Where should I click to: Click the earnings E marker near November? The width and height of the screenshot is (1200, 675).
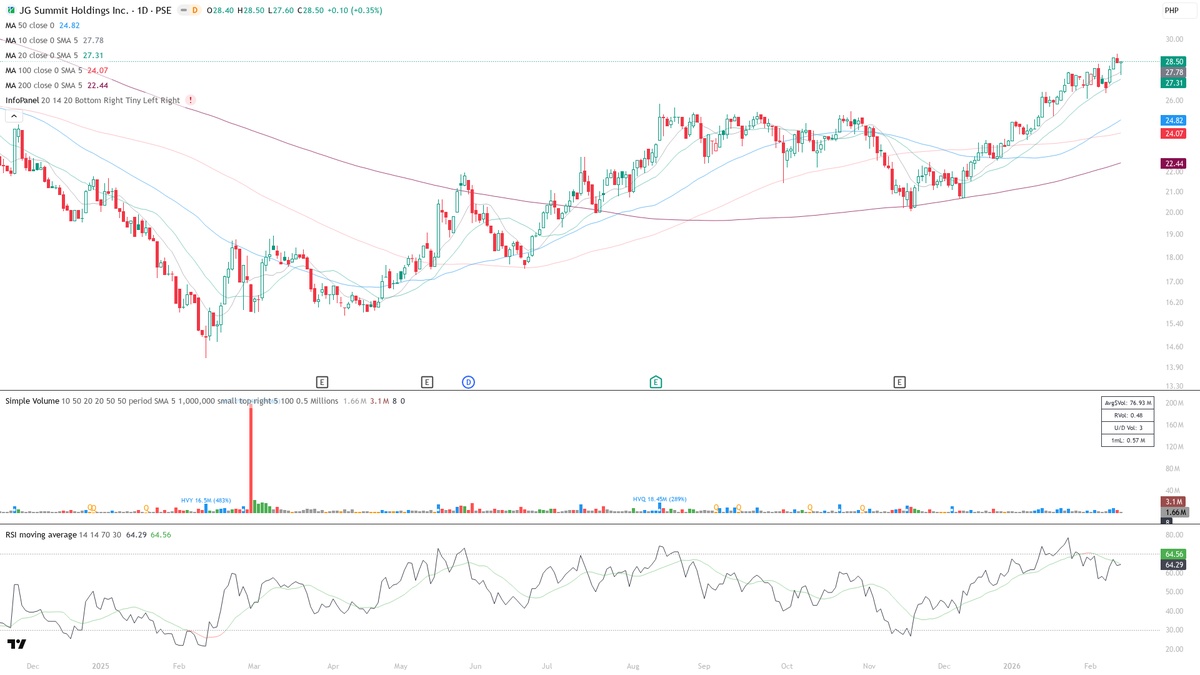pos(900,382)
